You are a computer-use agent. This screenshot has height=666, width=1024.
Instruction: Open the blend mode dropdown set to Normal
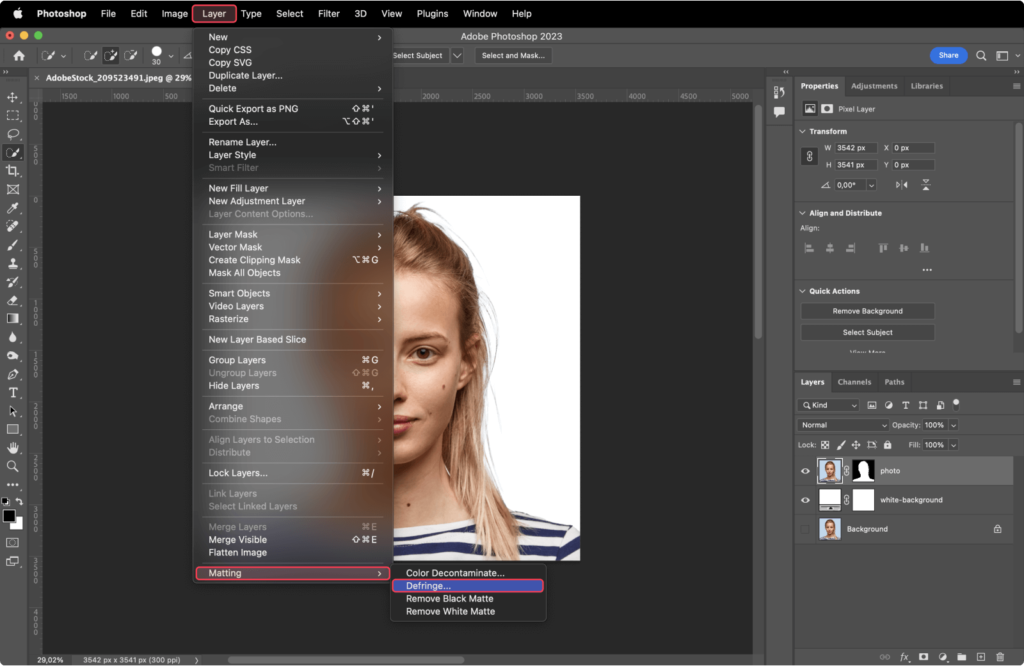841,425
